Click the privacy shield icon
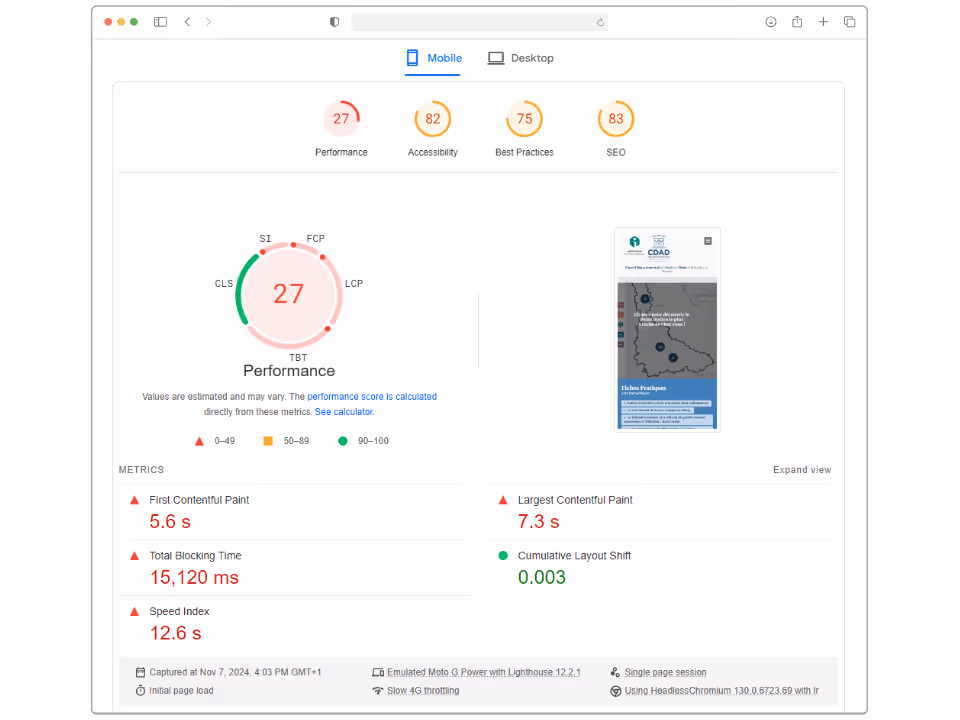The height and width of the screenshot is (720, 960). click(x=334, y=22)
